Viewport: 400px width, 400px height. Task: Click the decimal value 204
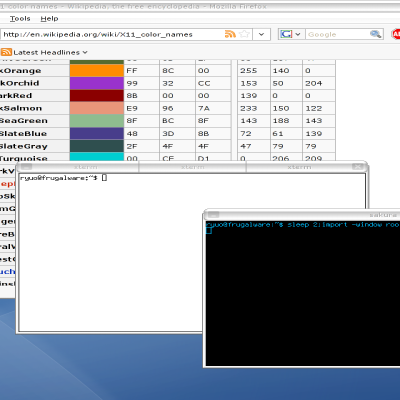pyautogui.click(x=314, y=83)
